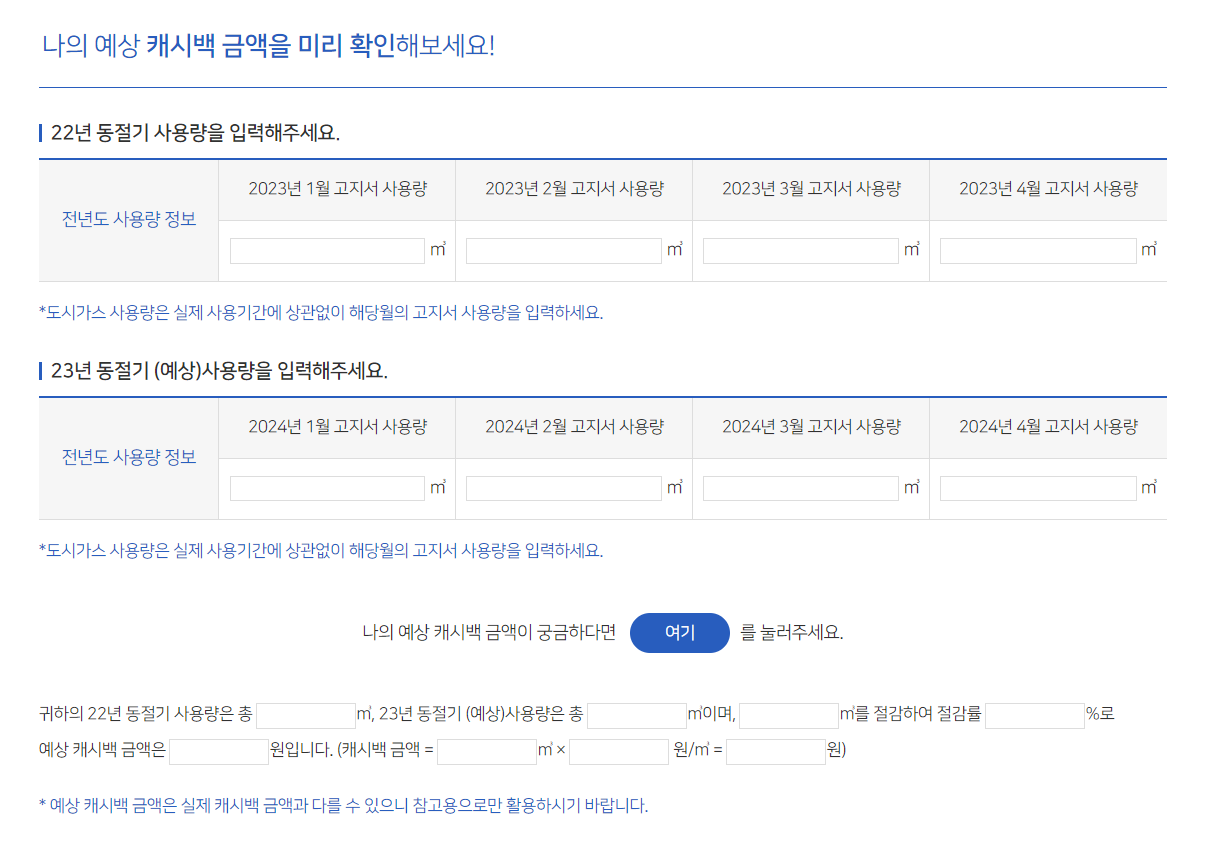Click the 22년 동절기 total usage field
The width and height of the screenshot is (1207, 858).
pyautogui.click(x=305, y=716)
